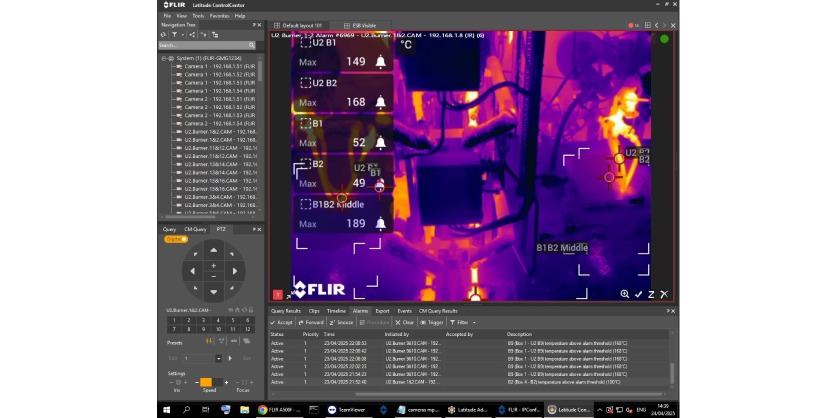This screenshot has height=418, width=836.
Task: Click the zoom magnifier on video tile
Action: 624,294
